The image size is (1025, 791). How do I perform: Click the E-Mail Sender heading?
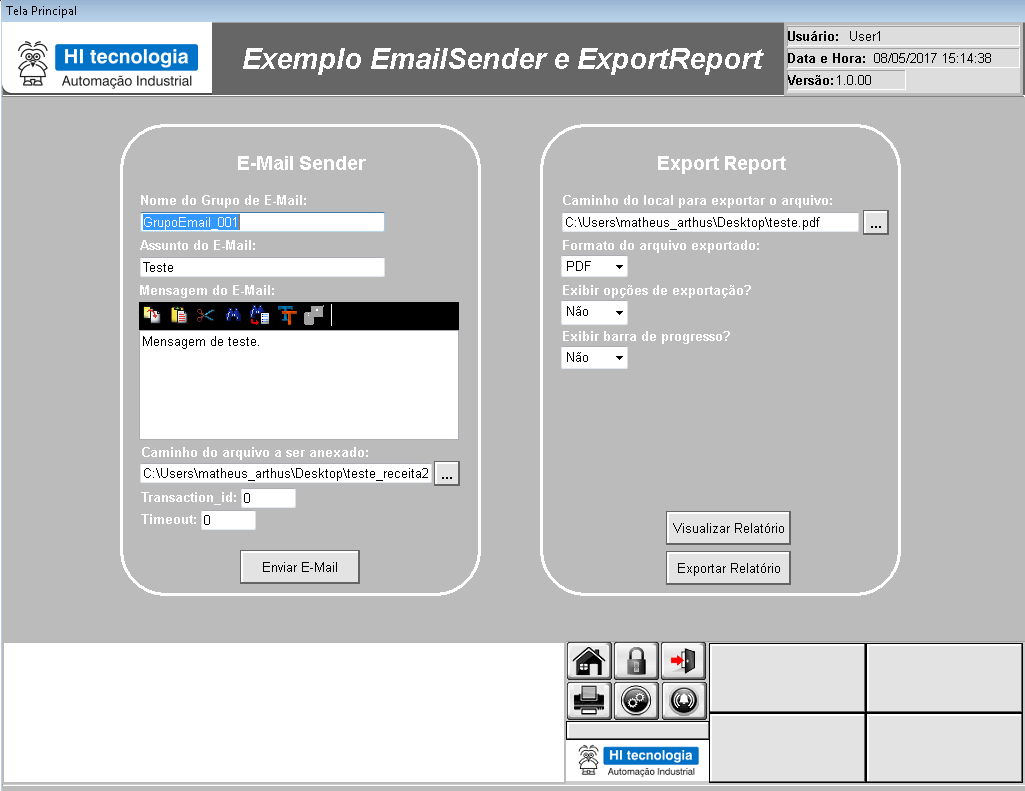pos(301,163)
